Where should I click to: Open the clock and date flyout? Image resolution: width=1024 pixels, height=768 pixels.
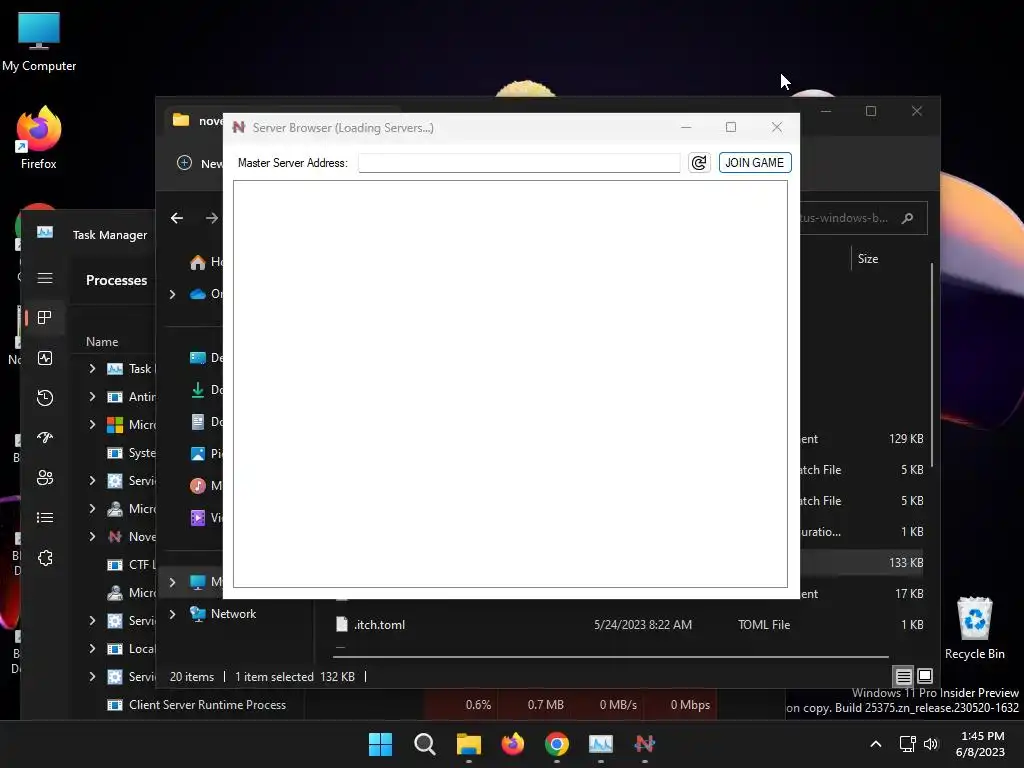[x=980, y=744]
